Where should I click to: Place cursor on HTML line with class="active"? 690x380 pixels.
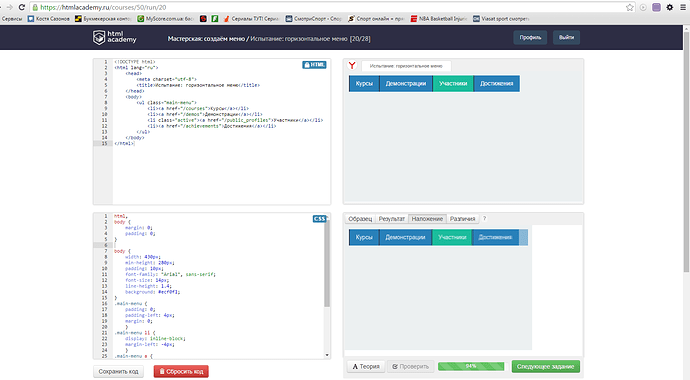tap(235, 120)
